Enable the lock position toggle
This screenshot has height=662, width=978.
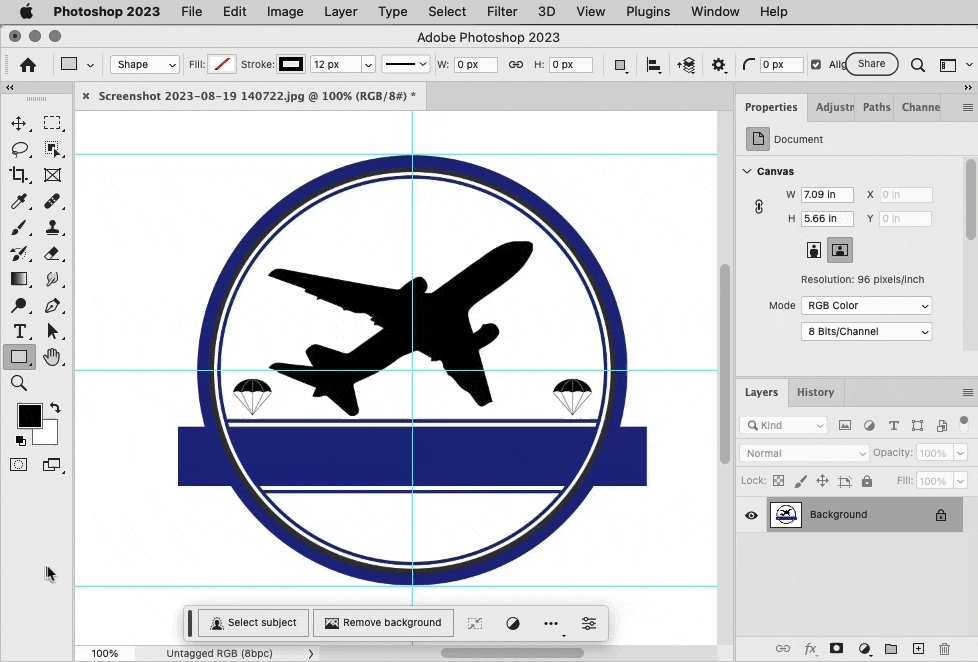(x=821, y=480)
